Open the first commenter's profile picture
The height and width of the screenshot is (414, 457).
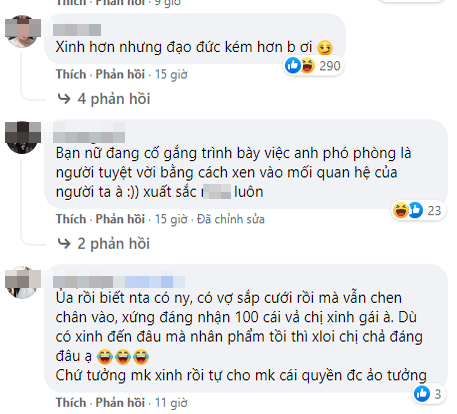[22, 31]
